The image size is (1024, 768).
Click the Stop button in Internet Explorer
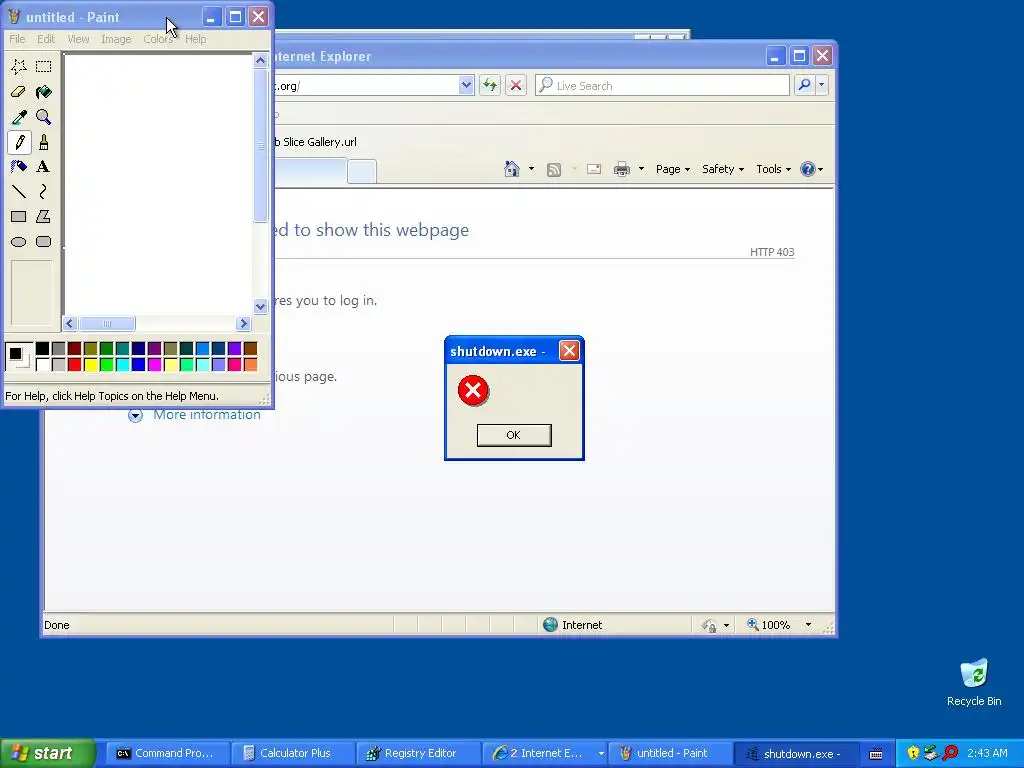pyautogui.click(x=516, y=85)
